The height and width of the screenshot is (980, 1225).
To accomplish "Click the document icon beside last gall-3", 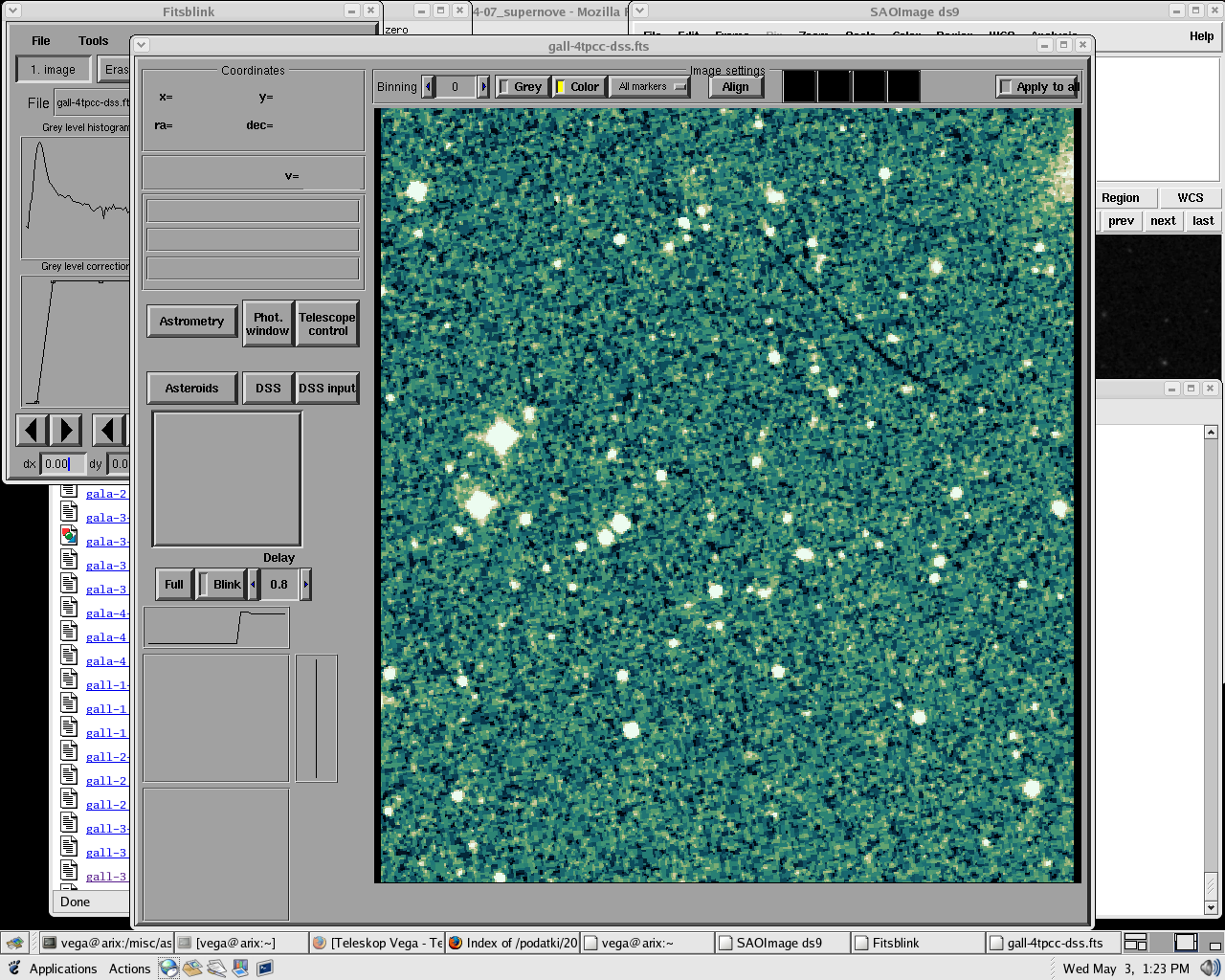I will point(69,871).
